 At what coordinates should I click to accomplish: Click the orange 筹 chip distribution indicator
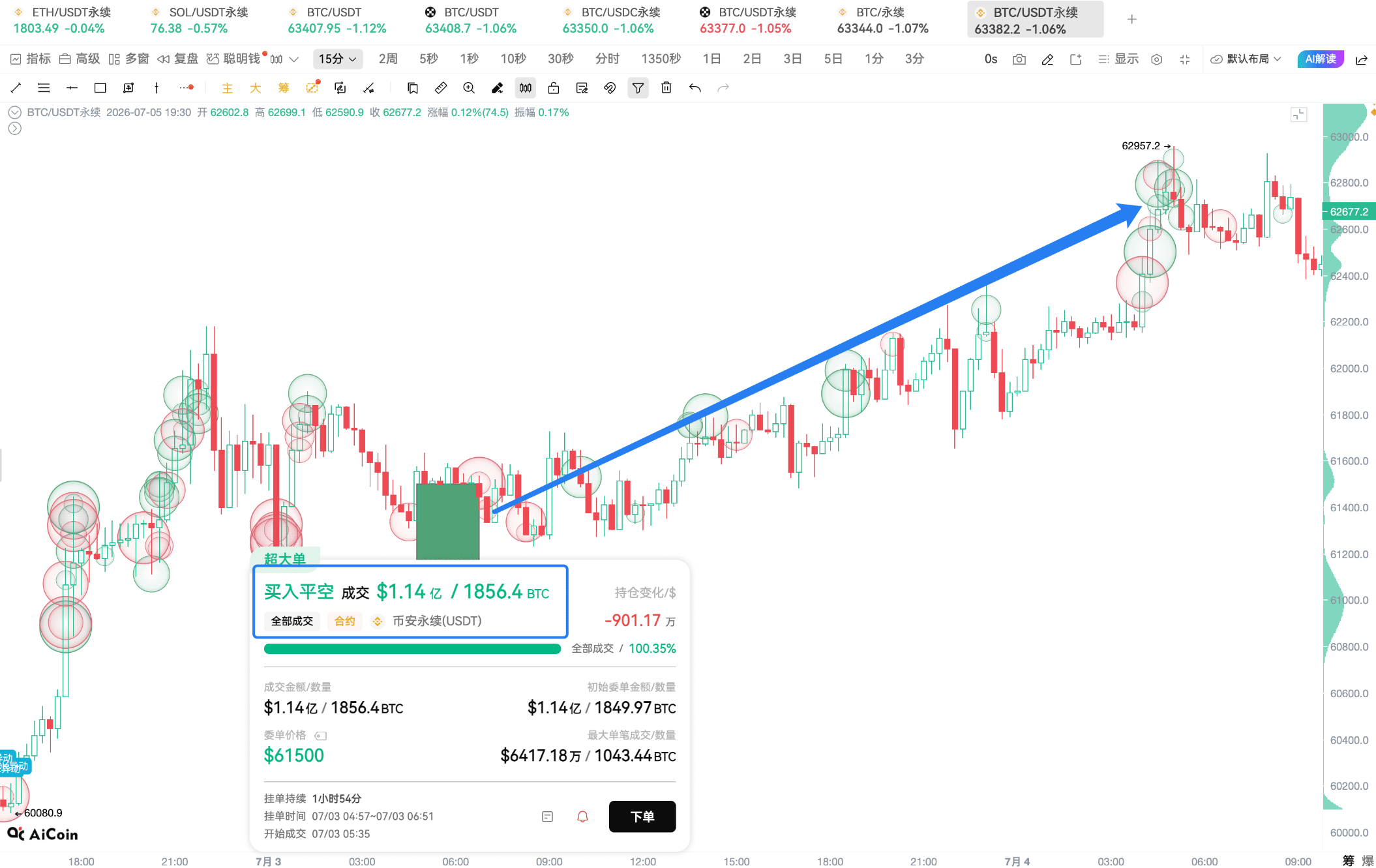(x=283, y=88)
